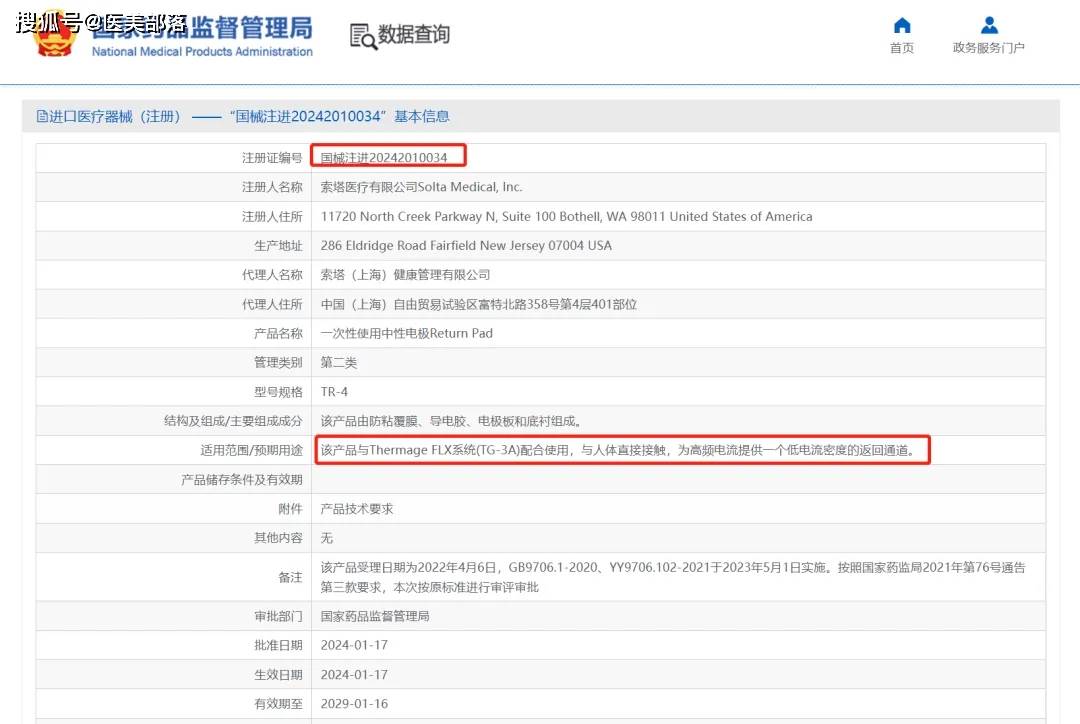Select the 数据查询 heading text
Image resolution: width=1080 pixels, height=724 pixels.
[x=413, y=34]
